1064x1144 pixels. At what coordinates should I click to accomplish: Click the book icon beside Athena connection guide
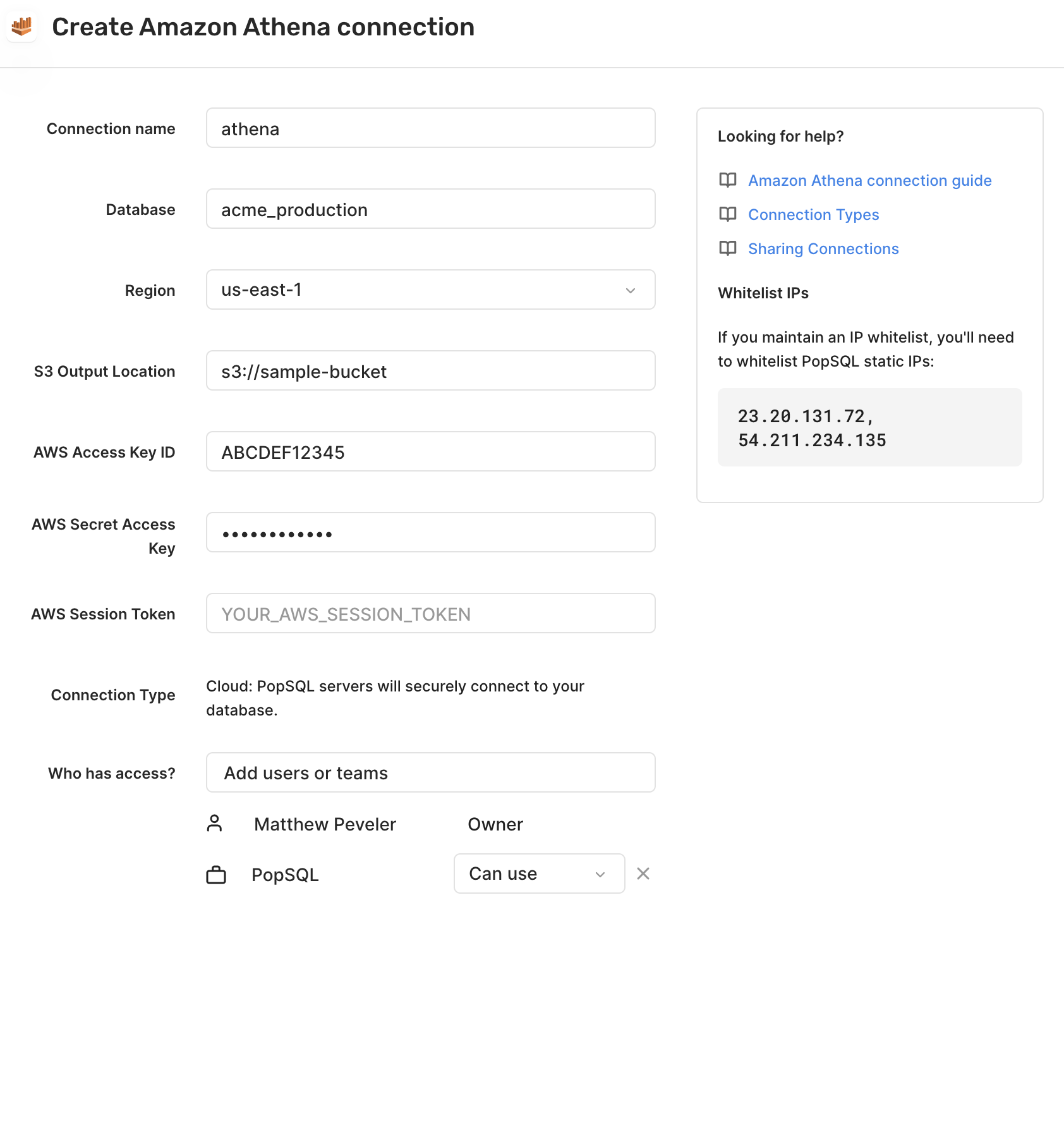pyautogui.click(x=728, y=180)
